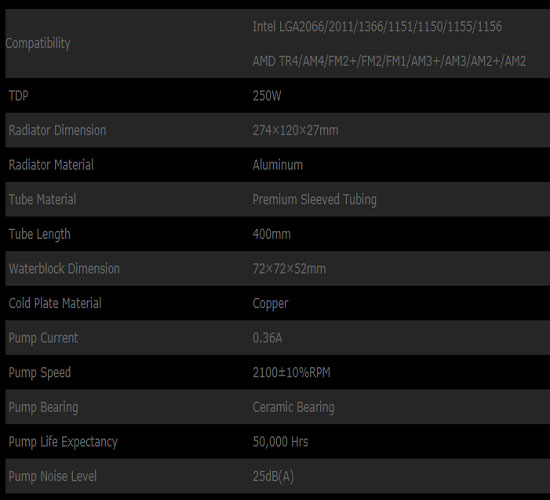Select the 25dB(A) pump noise value
550x500 pixels.
tap(273, 476)
